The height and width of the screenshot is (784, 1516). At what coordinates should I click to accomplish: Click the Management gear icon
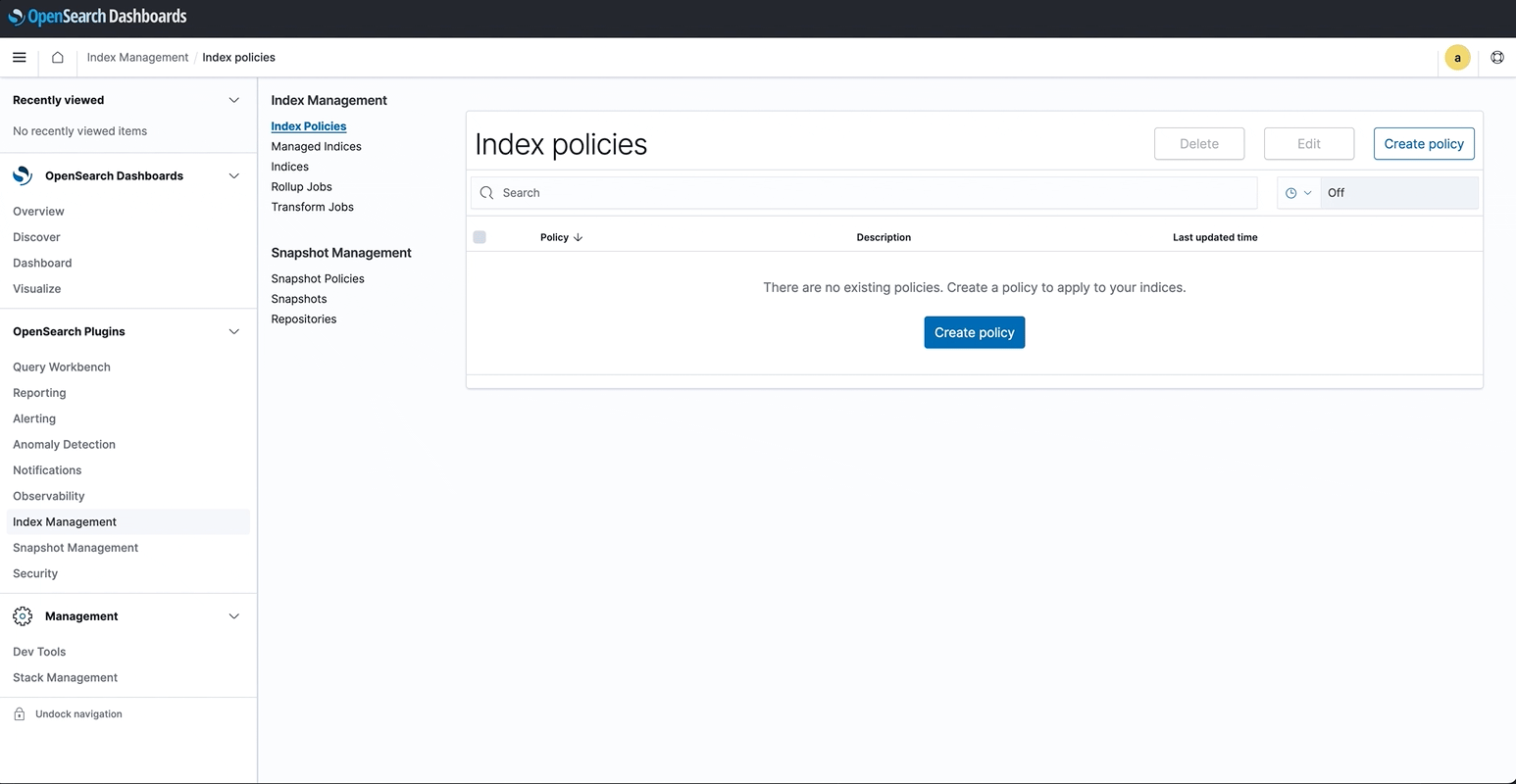(23, 616)
